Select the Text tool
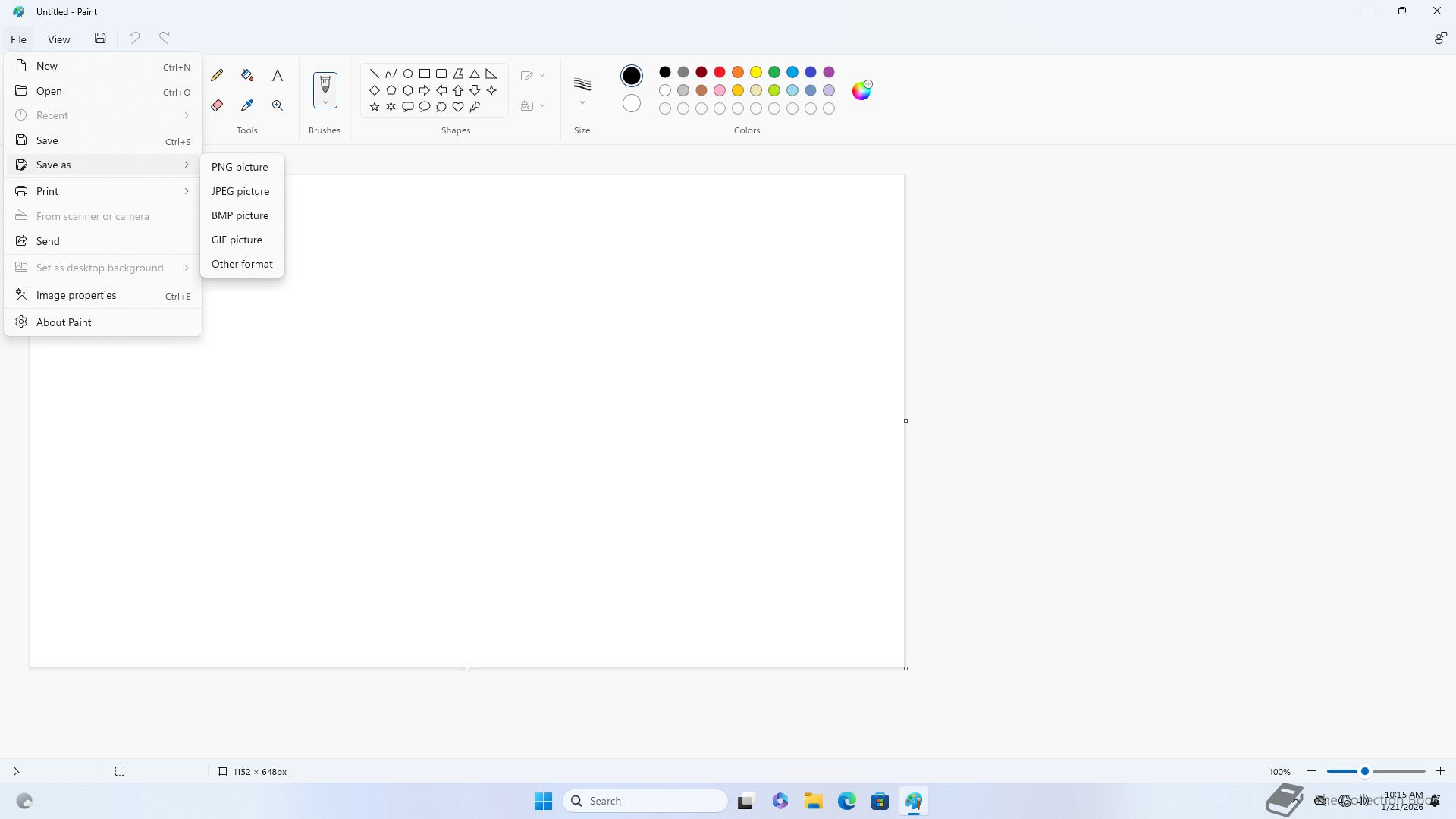Viewport: 1456px width, 819px height. click(278, 75)
